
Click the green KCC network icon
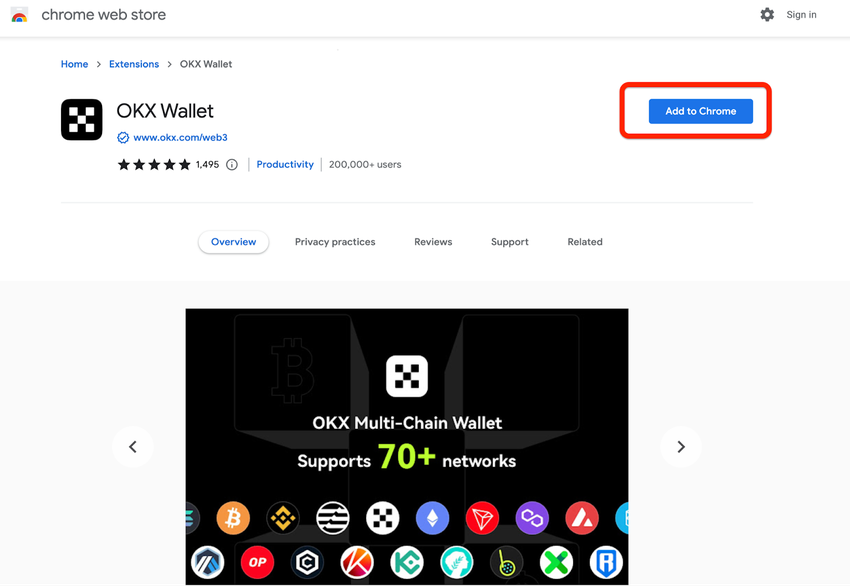point(407,562)
